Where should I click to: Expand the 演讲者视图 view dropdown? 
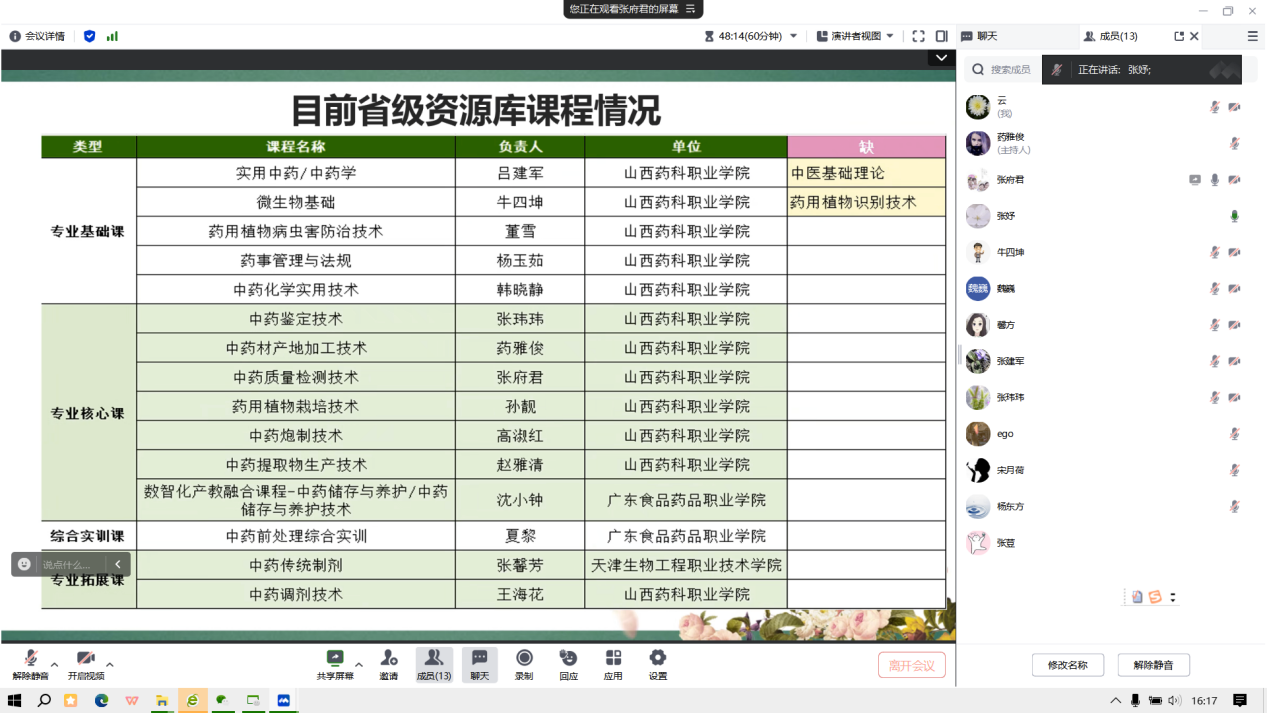pyautogui.click(x=855, y=36)
